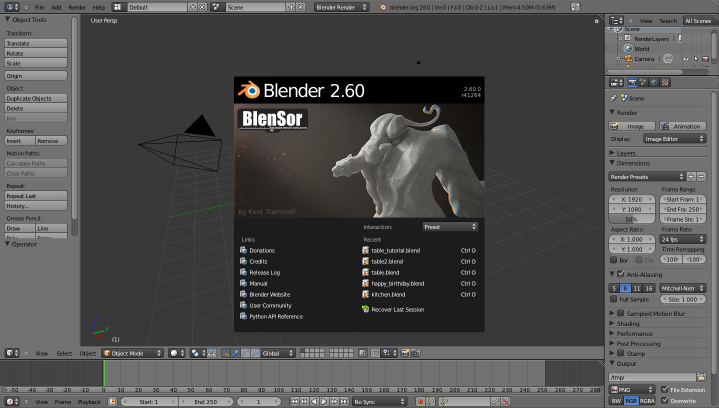Open the Global orientation dropdown

pyautogui.click(x=278, y=353)
